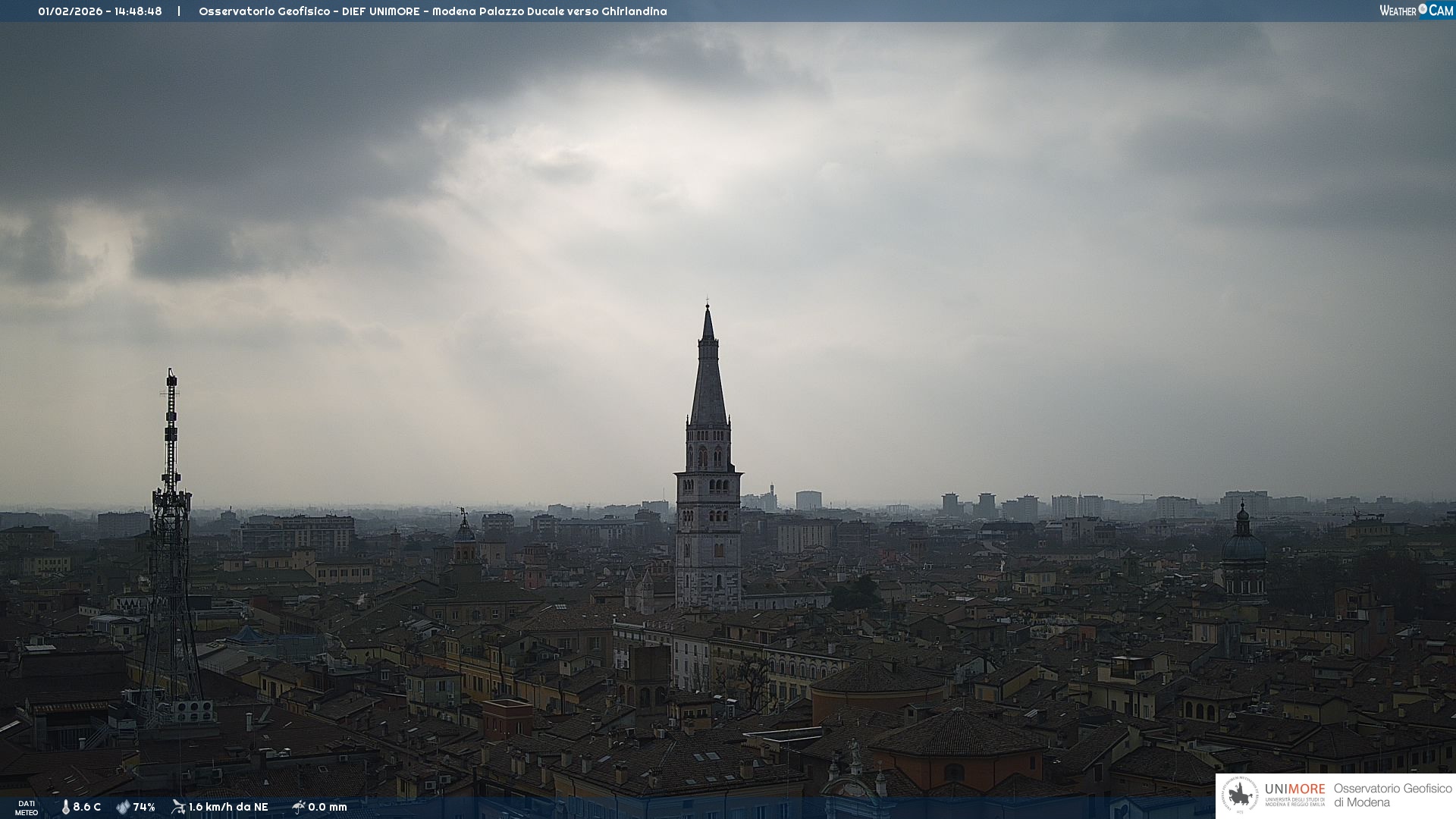Click the thermometer temperature icon

coord(66,807)
